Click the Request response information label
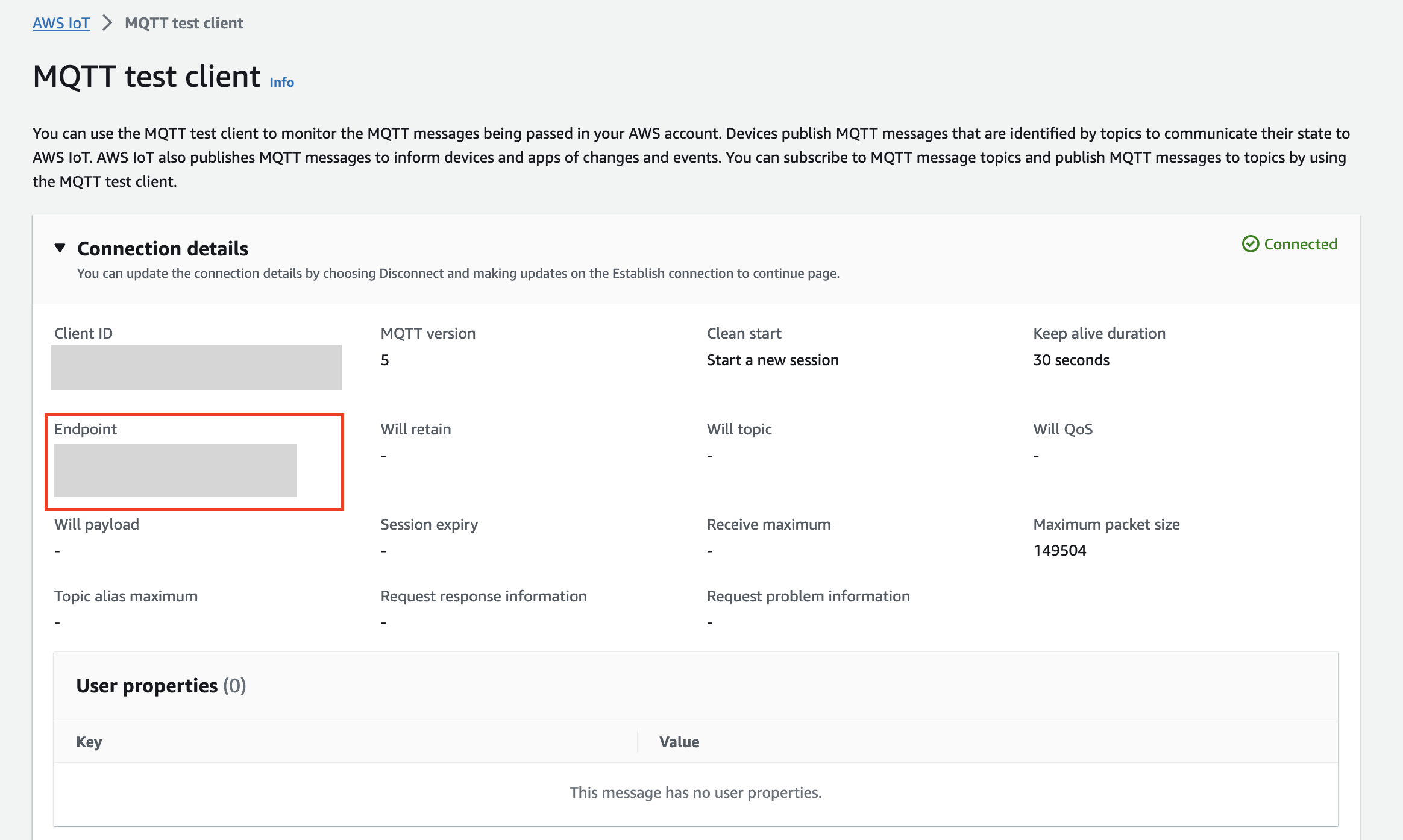The width and height of the screenshot is (1403, 840). pos(483,596)
